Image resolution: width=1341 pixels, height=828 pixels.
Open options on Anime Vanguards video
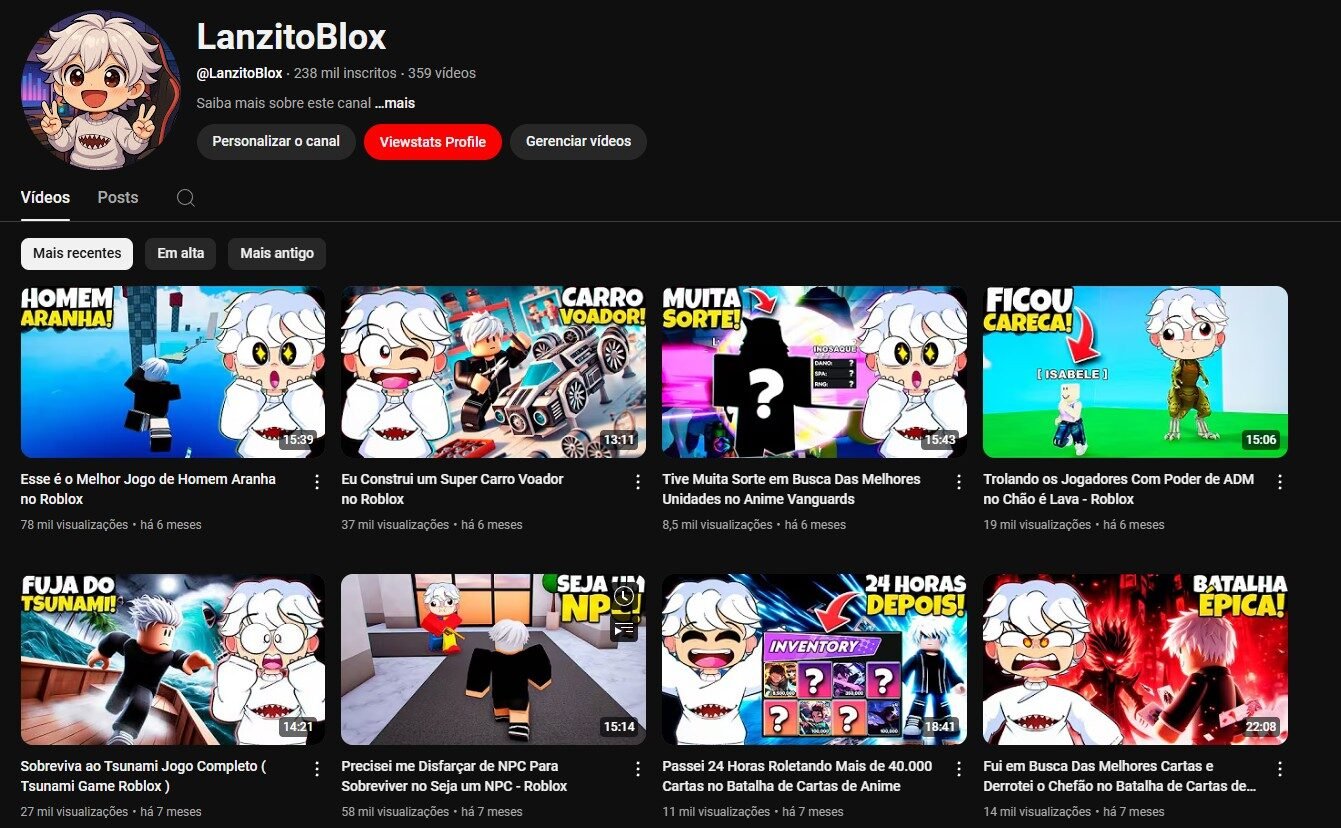point(959,482)
